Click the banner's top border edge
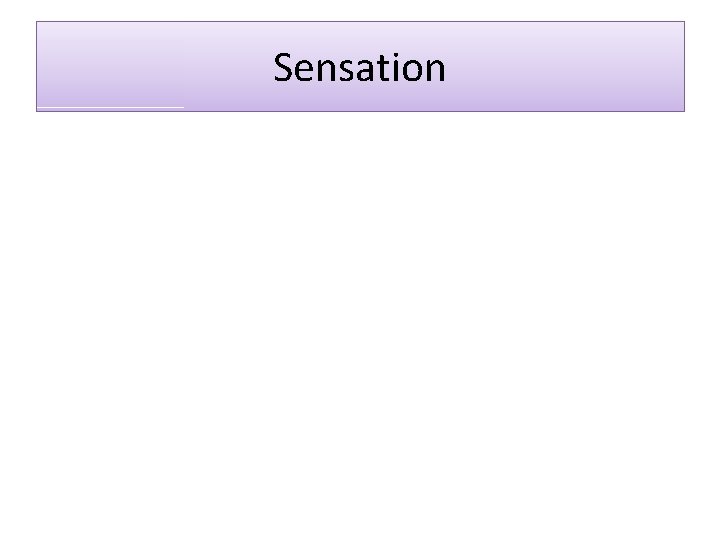The height and width of the screenshot is (540, 720). (360, 22)
